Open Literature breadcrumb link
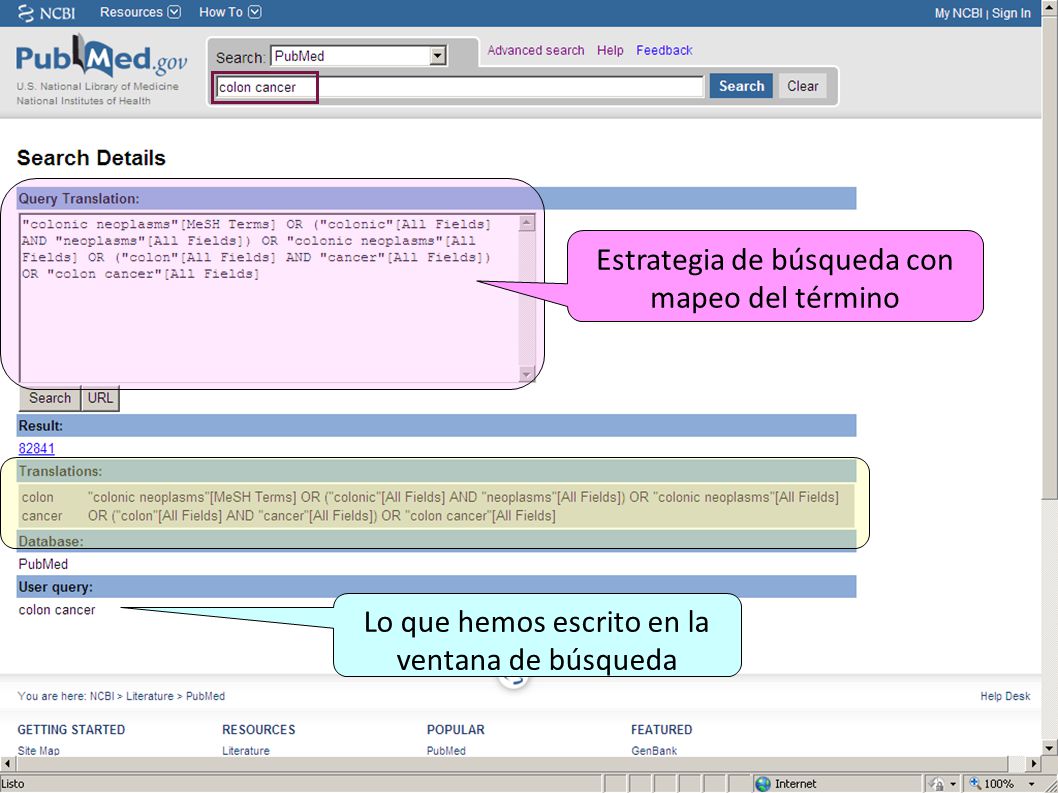The height and width of the screenshot is (793, 1058). 150,696
